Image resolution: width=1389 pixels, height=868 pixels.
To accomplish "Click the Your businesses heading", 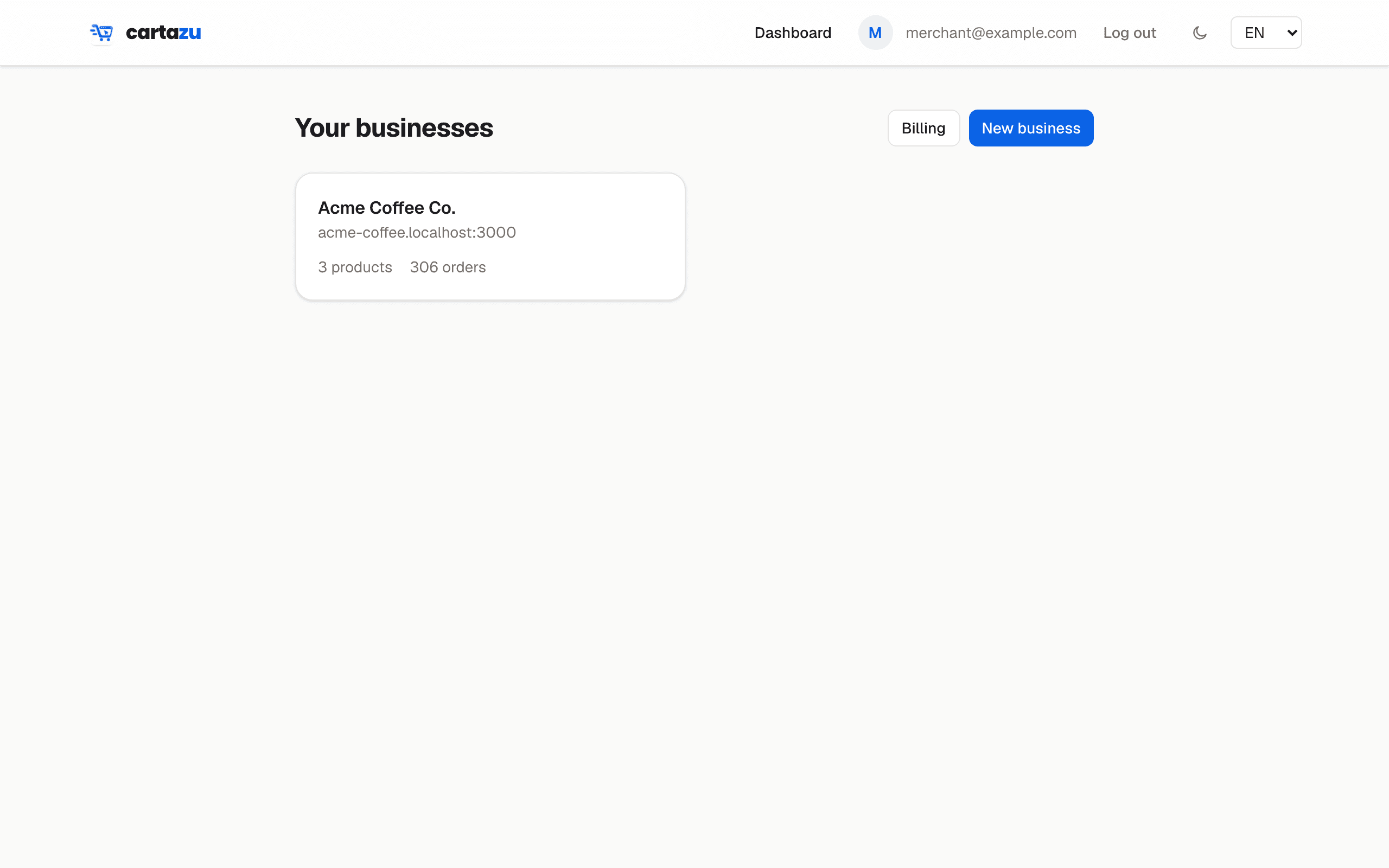I will point(394,127).
